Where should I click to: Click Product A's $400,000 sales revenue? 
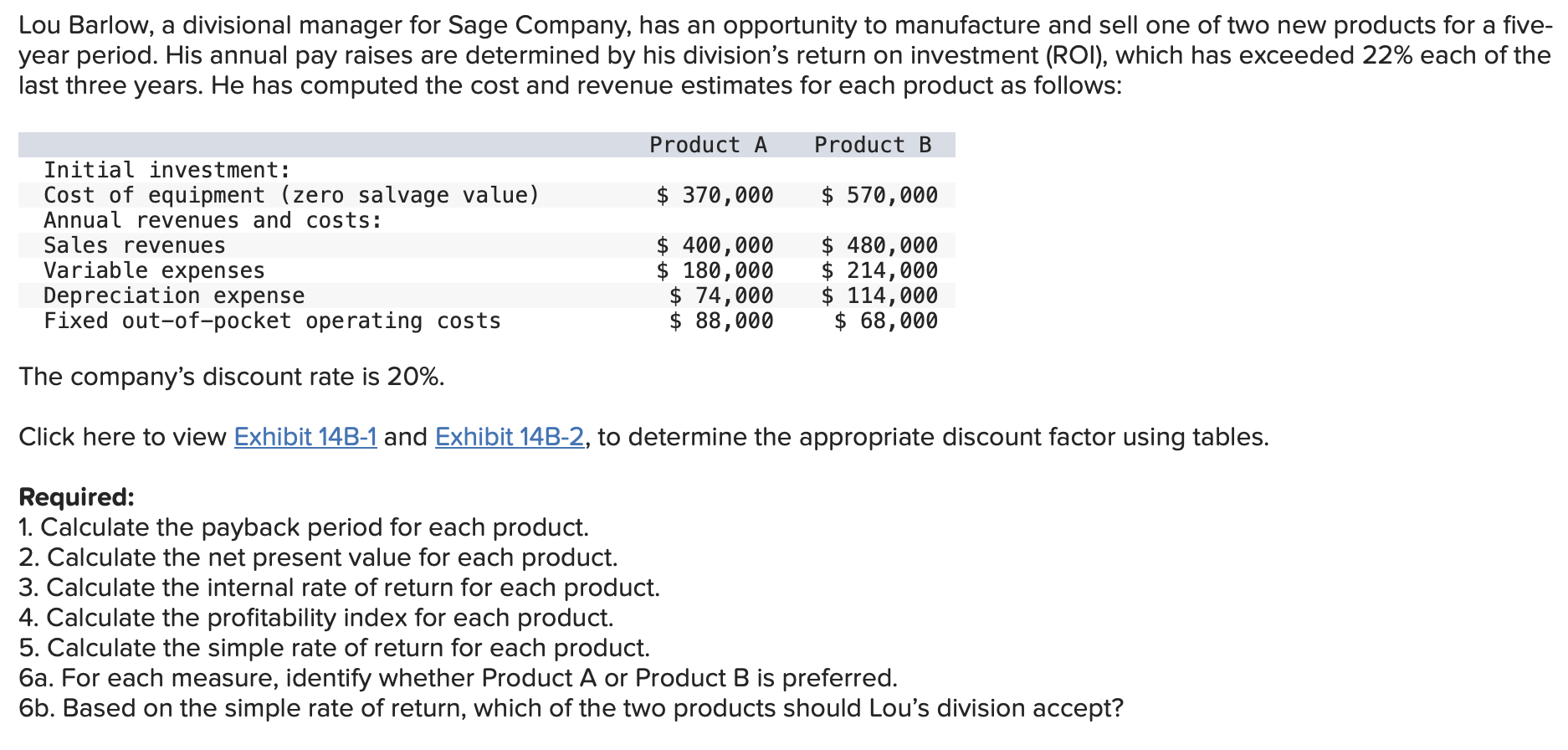point(715,245)
